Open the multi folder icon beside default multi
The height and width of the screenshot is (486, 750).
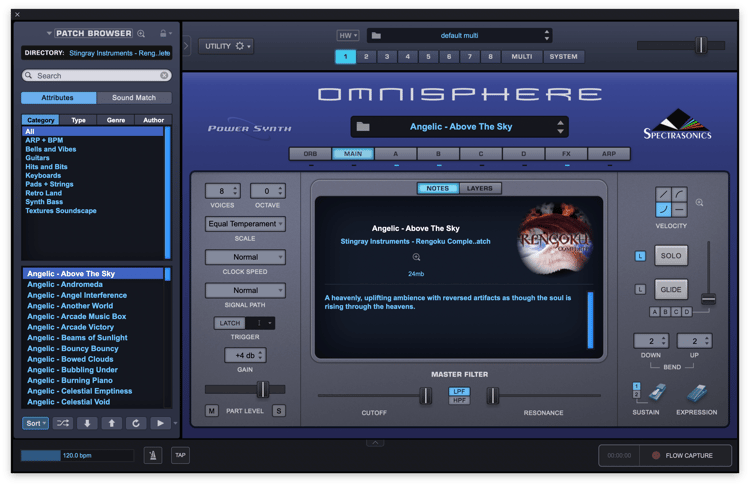376,35
